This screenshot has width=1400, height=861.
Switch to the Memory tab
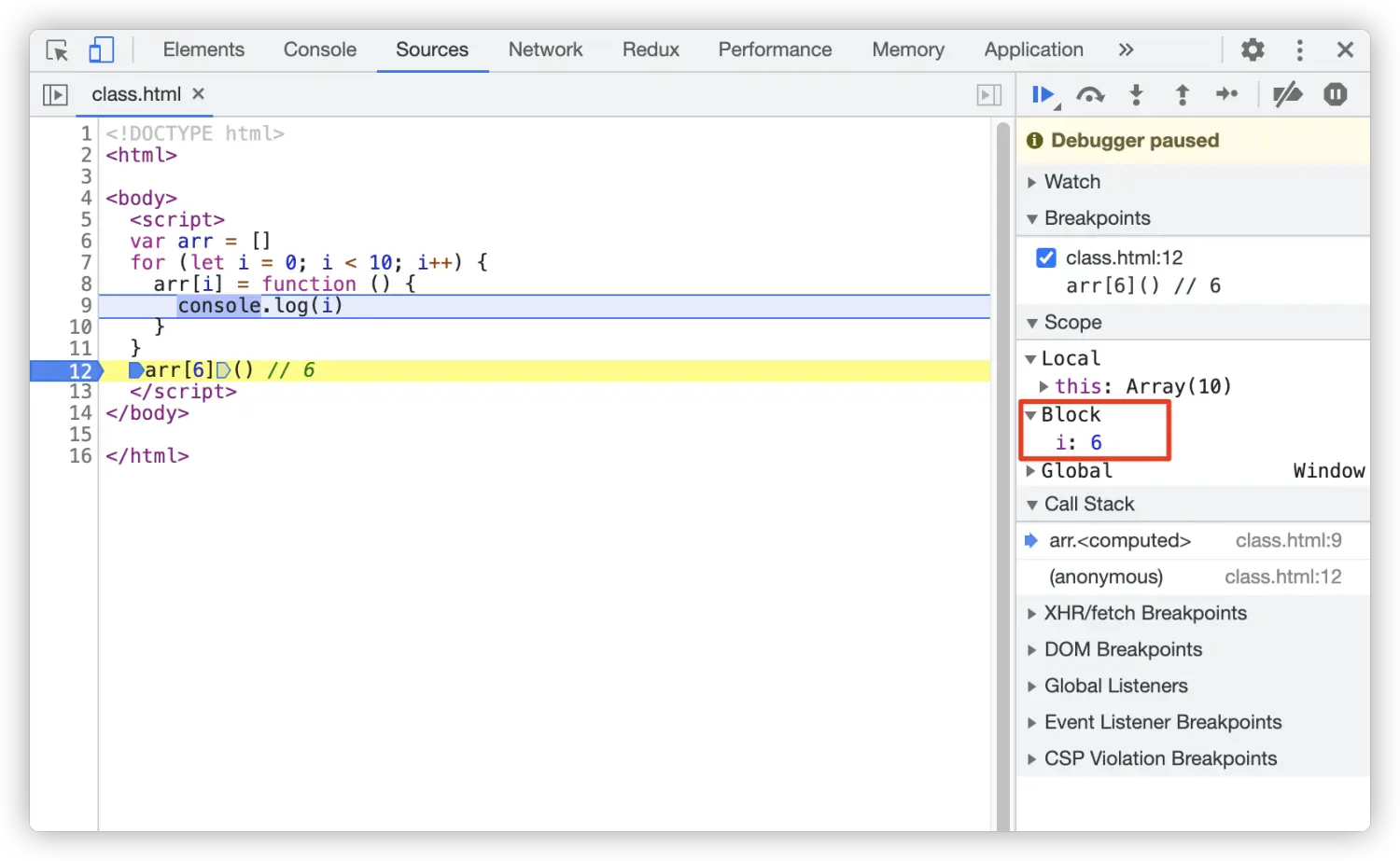[x=908, y=49]
